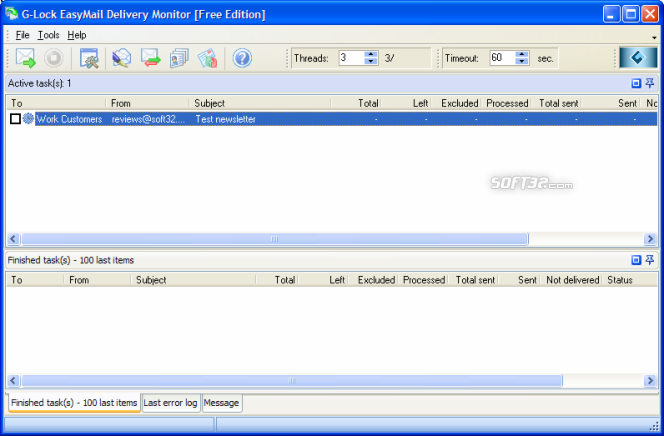Image resolution: width=664 pixels, height=436 pixels.
Task: Click the Threads number input field
Action: click(x=351, y=58)
